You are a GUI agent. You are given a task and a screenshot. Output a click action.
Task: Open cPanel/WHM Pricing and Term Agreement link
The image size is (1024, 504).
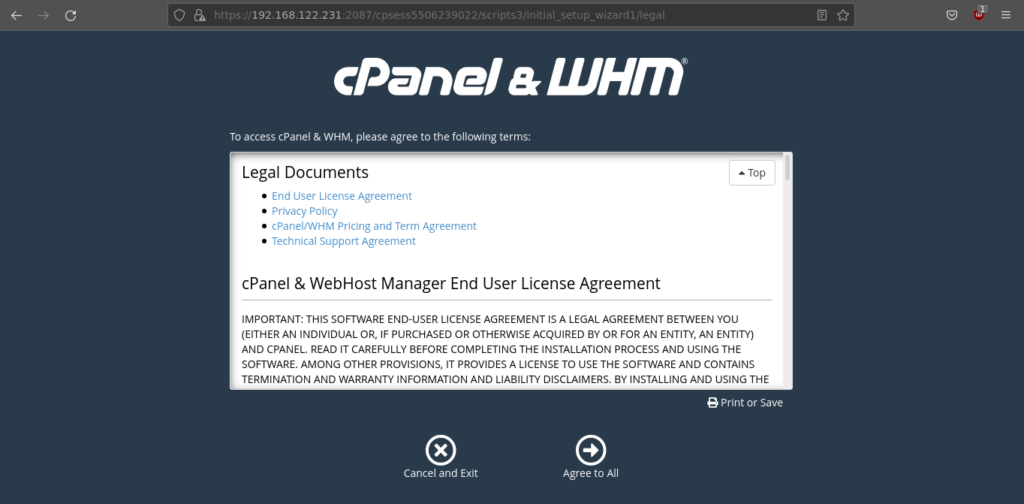(374, 226)
